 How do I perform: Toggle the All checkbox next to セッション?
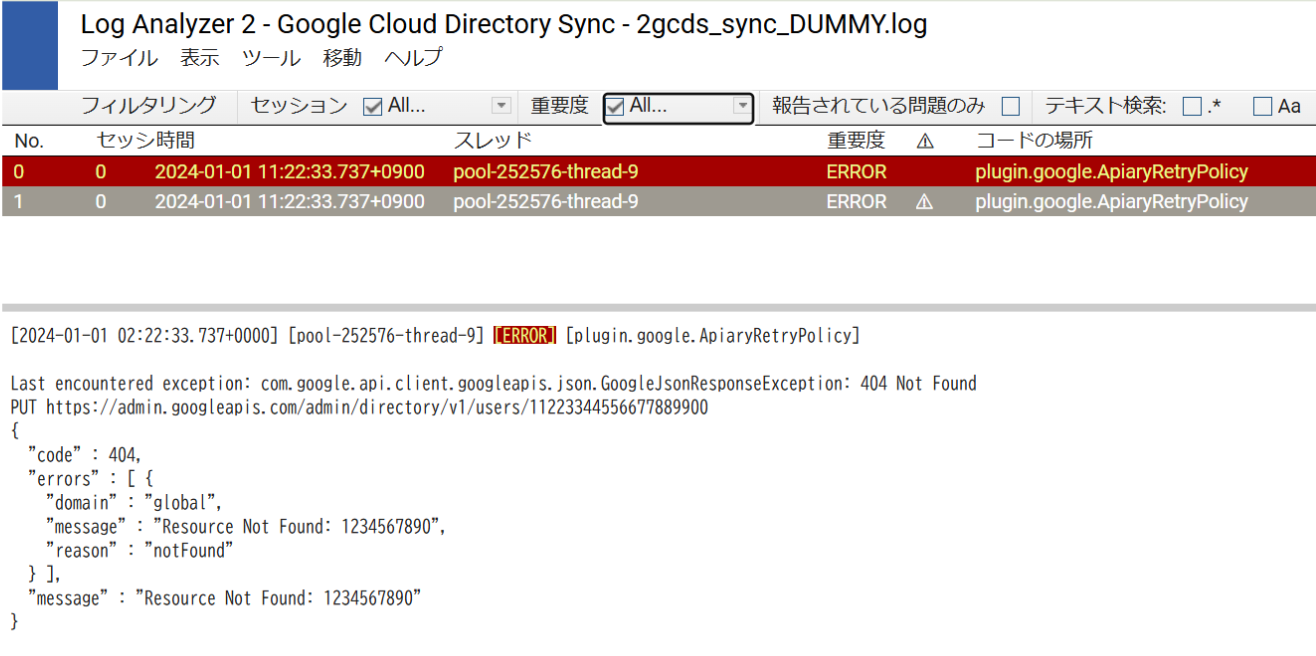(x=371, y=106)
